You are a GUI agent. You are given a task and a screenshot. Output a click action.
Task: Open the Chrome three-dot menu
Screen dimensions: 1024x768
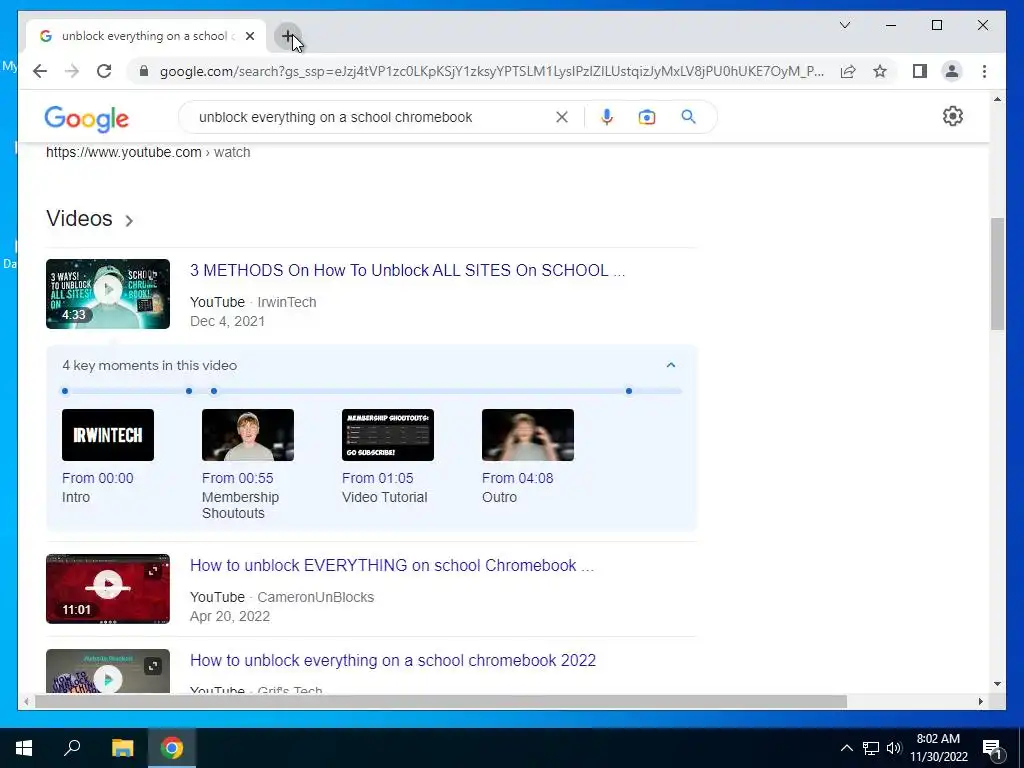tap(984, 71)
